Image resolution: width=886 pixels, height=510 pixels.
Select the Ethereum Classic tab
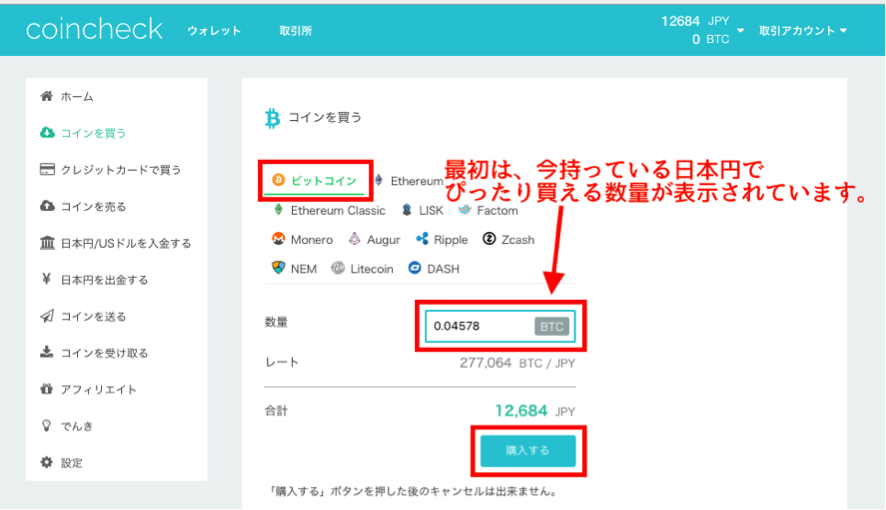point(329,210)
